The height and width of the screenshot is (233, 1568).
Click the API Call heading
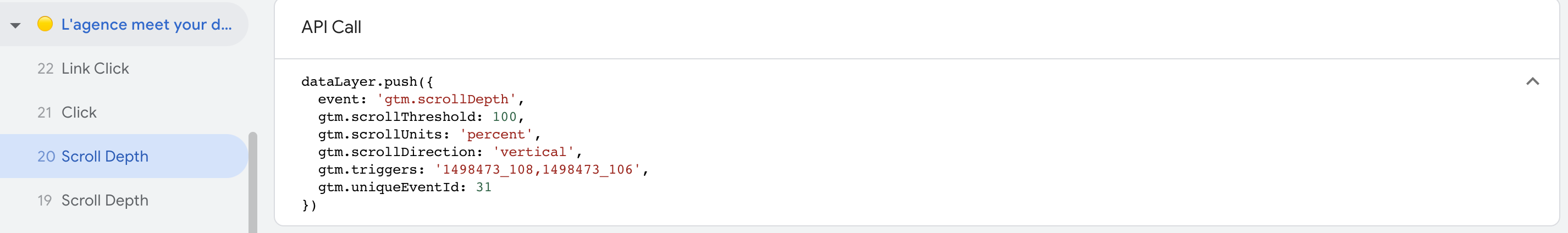pos(331,27)
